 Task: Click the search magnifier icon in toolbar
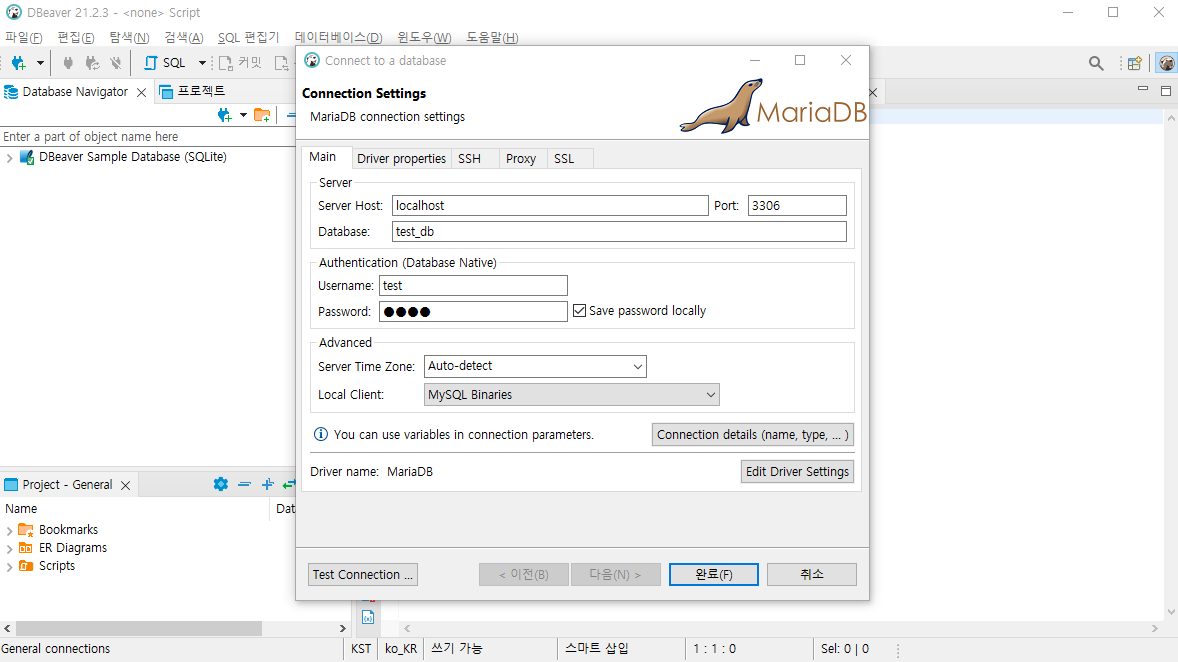coord(1096,63)
